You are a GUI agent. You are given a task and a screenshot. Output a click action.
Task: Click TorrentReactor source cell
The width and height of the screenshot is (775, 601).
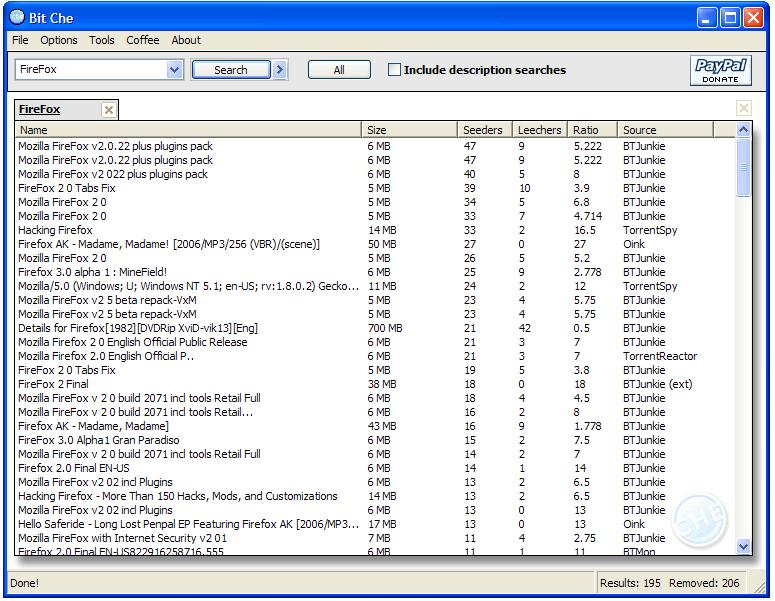coord(660,356)
